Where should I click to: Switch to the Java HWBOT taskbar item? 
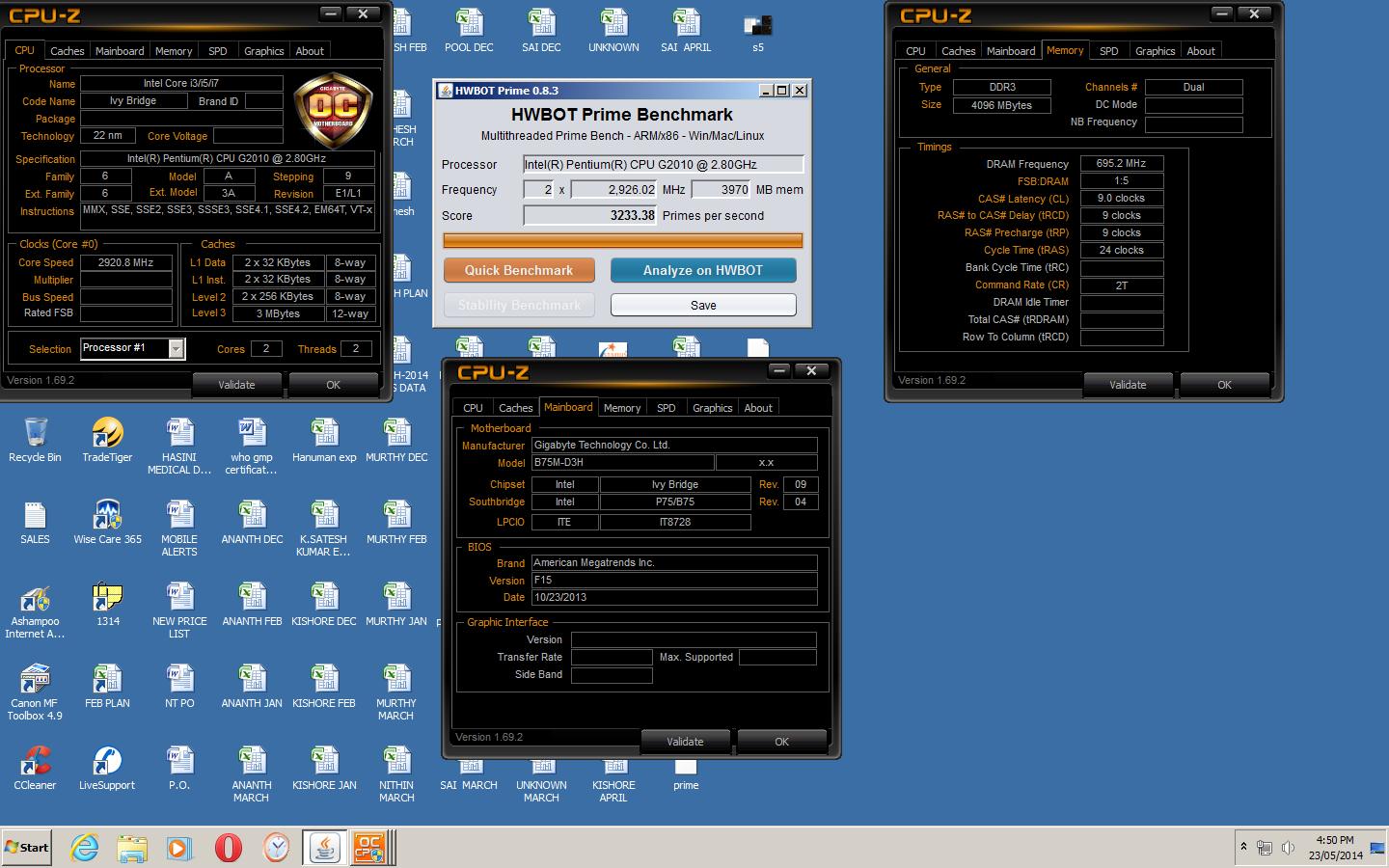[325, 848]
